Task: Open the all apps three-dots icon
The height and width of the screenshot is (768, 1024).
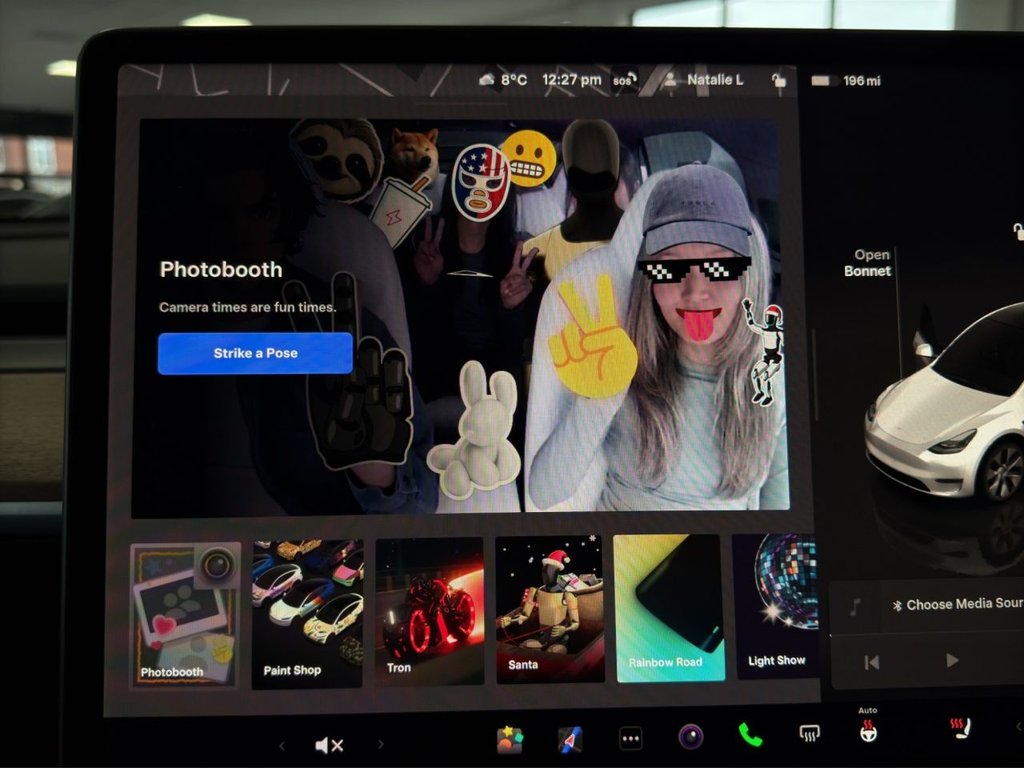Action: (x=630, y=739)
